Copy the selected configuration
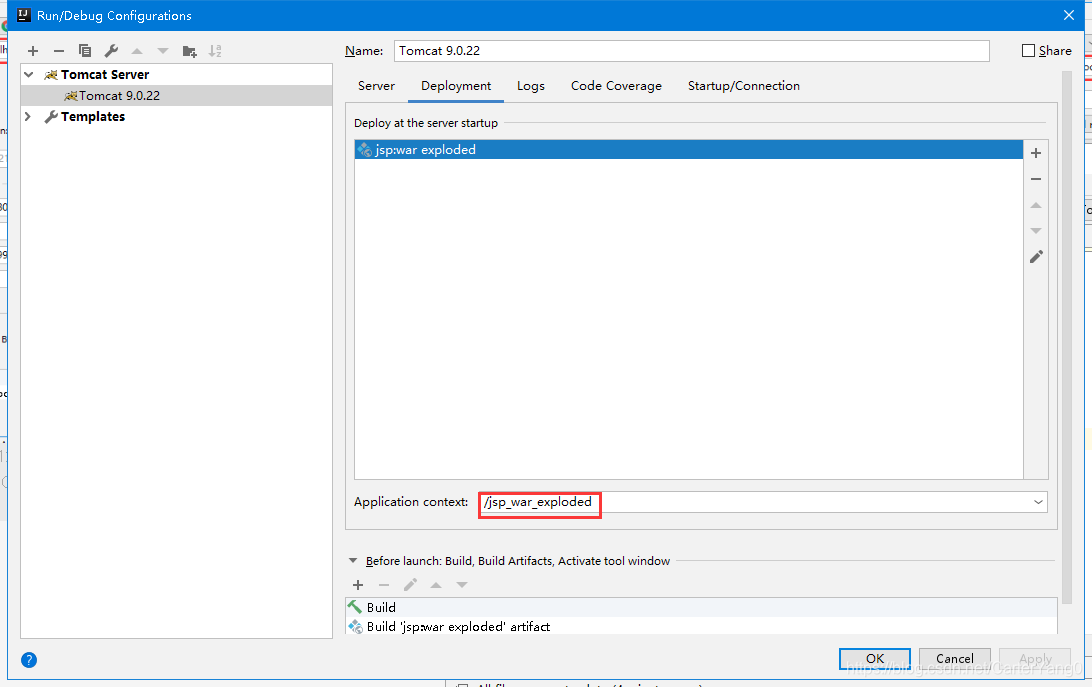1092x687 pixels. point(85,51)
